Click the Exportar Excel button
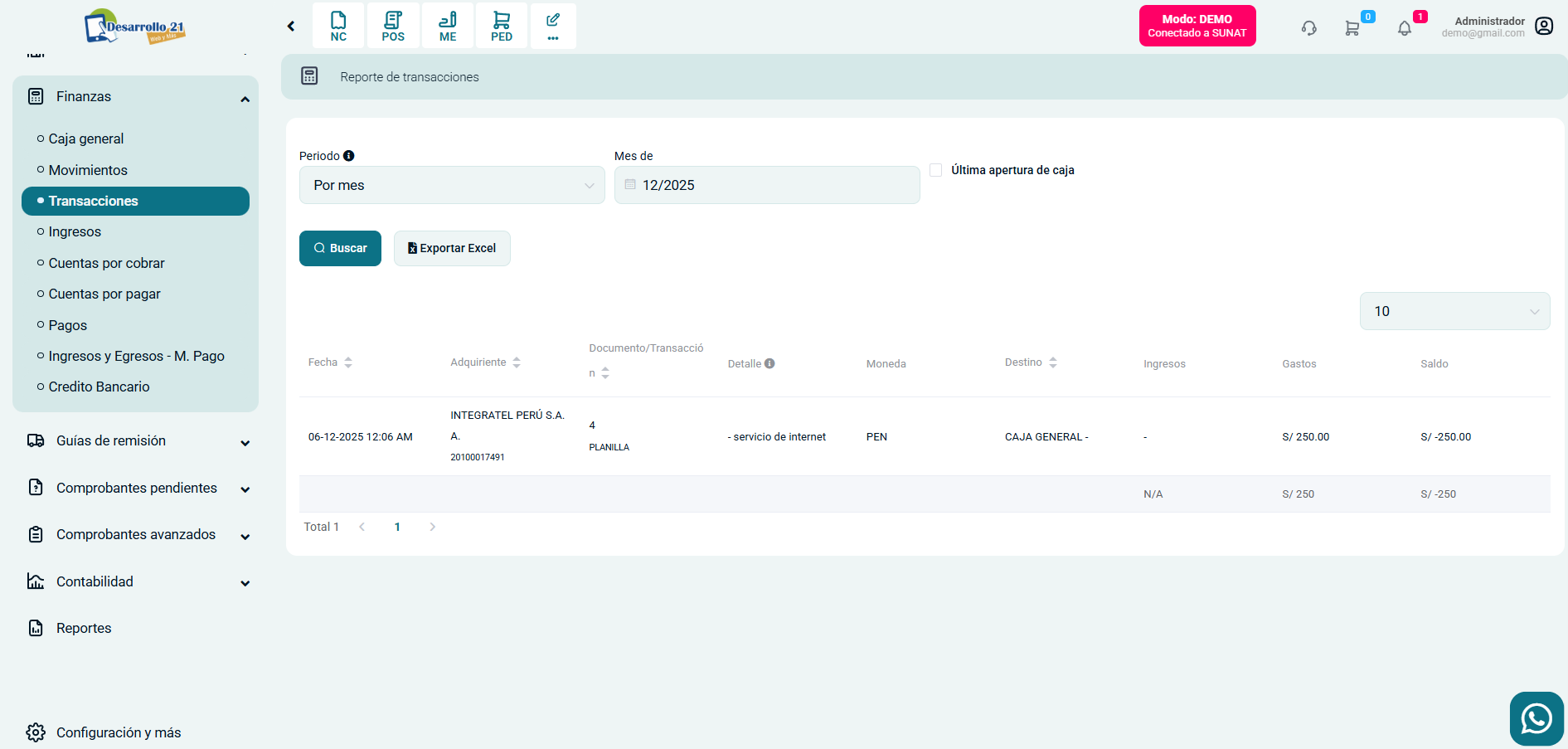 point(452,248)
